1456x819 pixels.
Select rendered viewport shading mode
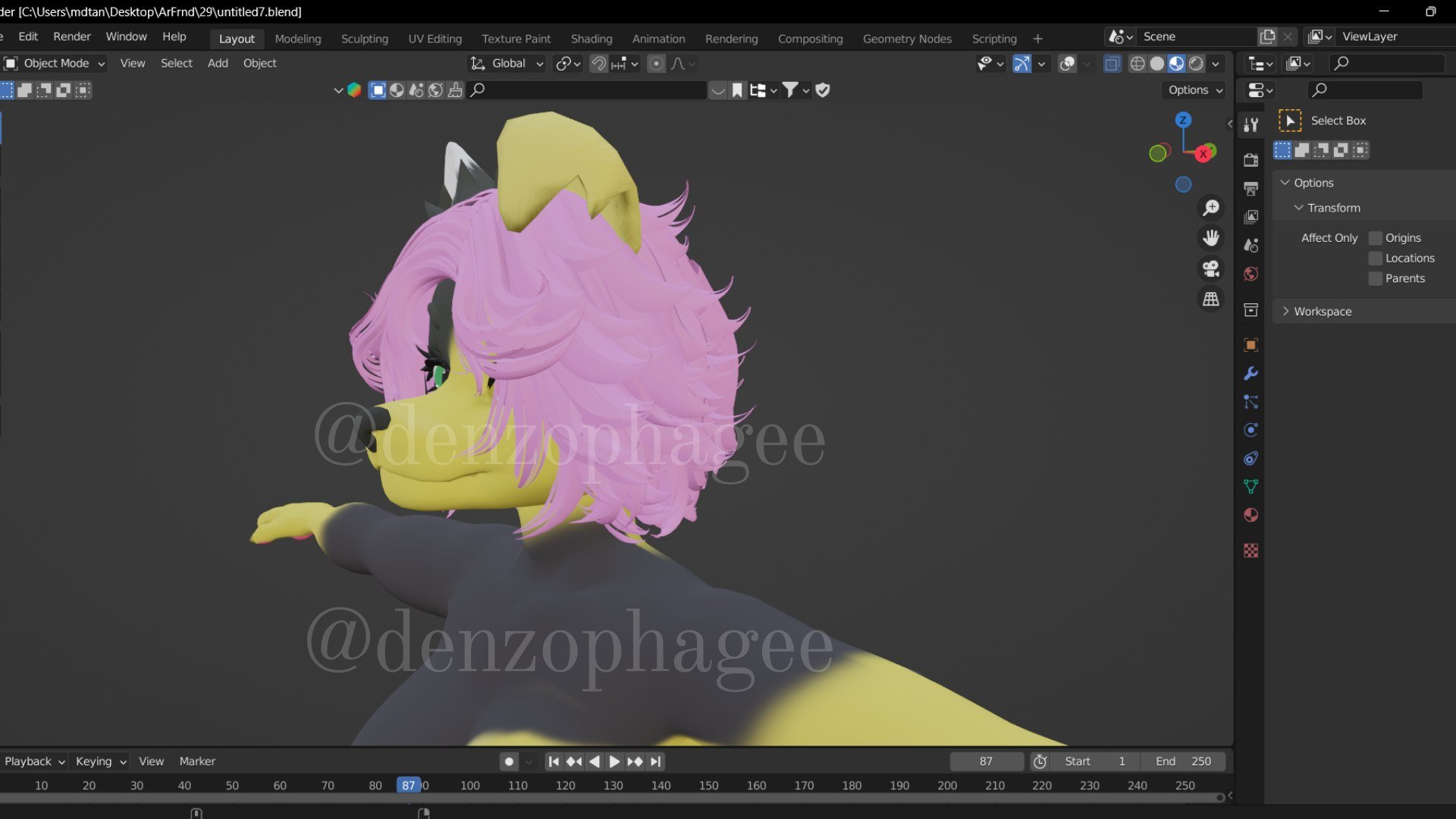(x=1196, y=64)
